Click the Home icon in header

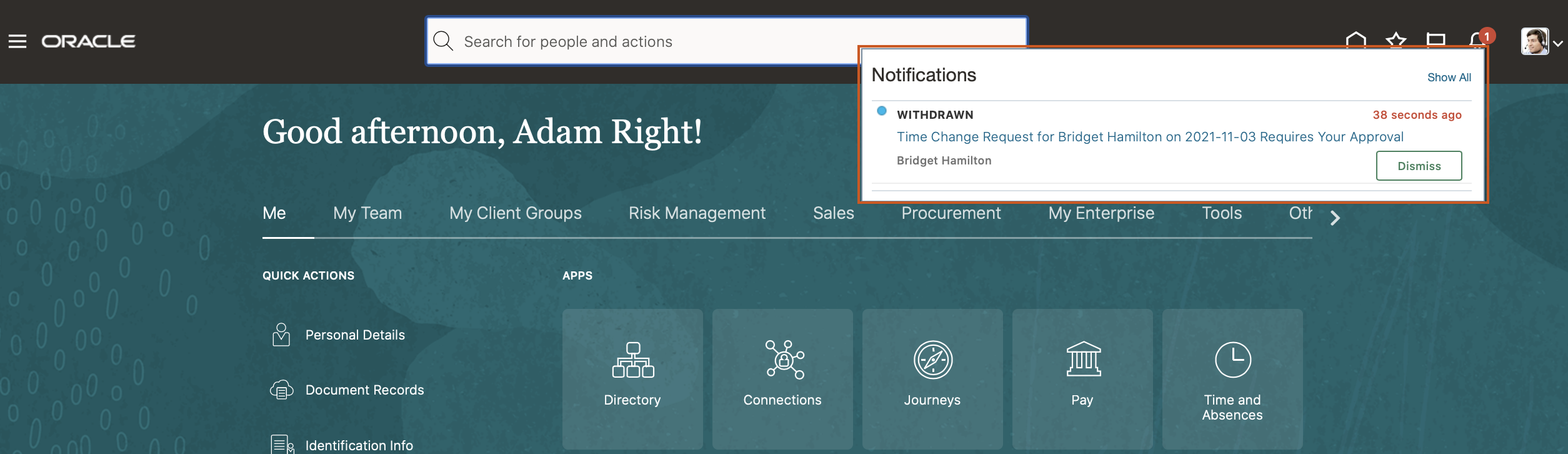point(1356,39)
